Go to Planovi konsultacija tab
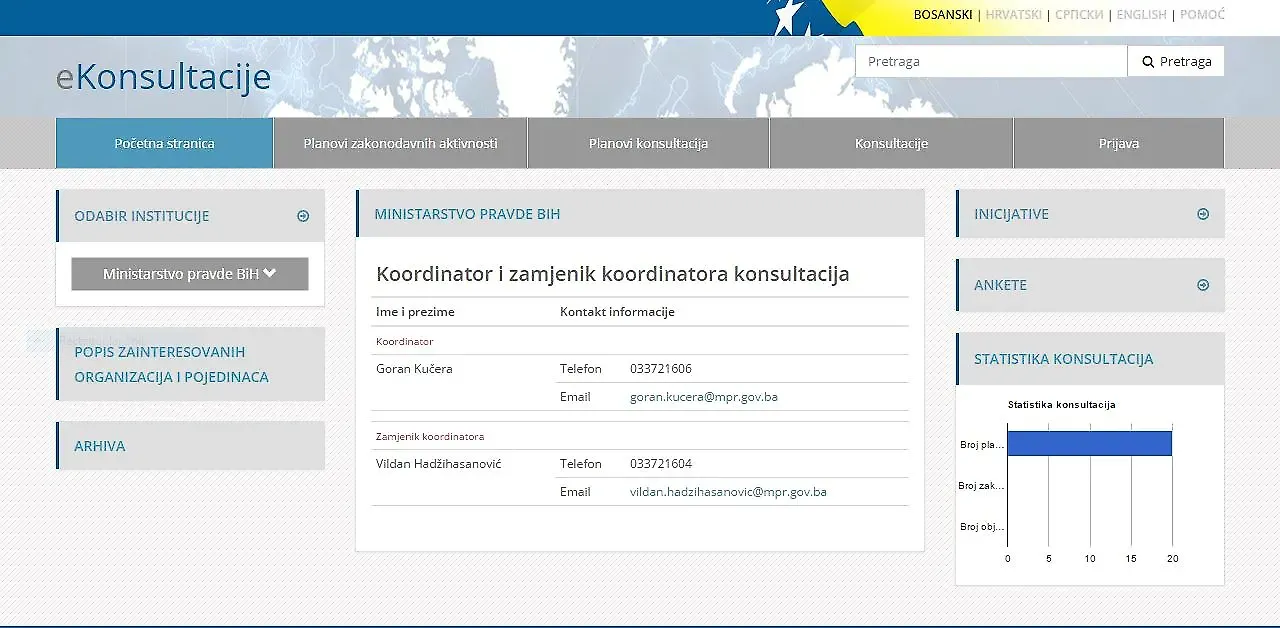 [x=648, y=143]
